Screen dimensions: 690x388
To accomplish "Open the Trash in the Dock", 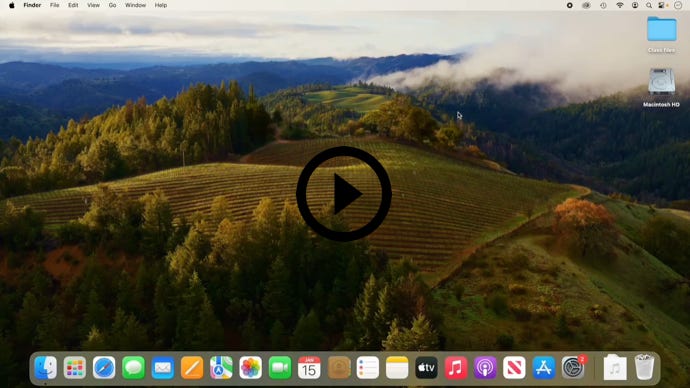I will coord(644,367).
